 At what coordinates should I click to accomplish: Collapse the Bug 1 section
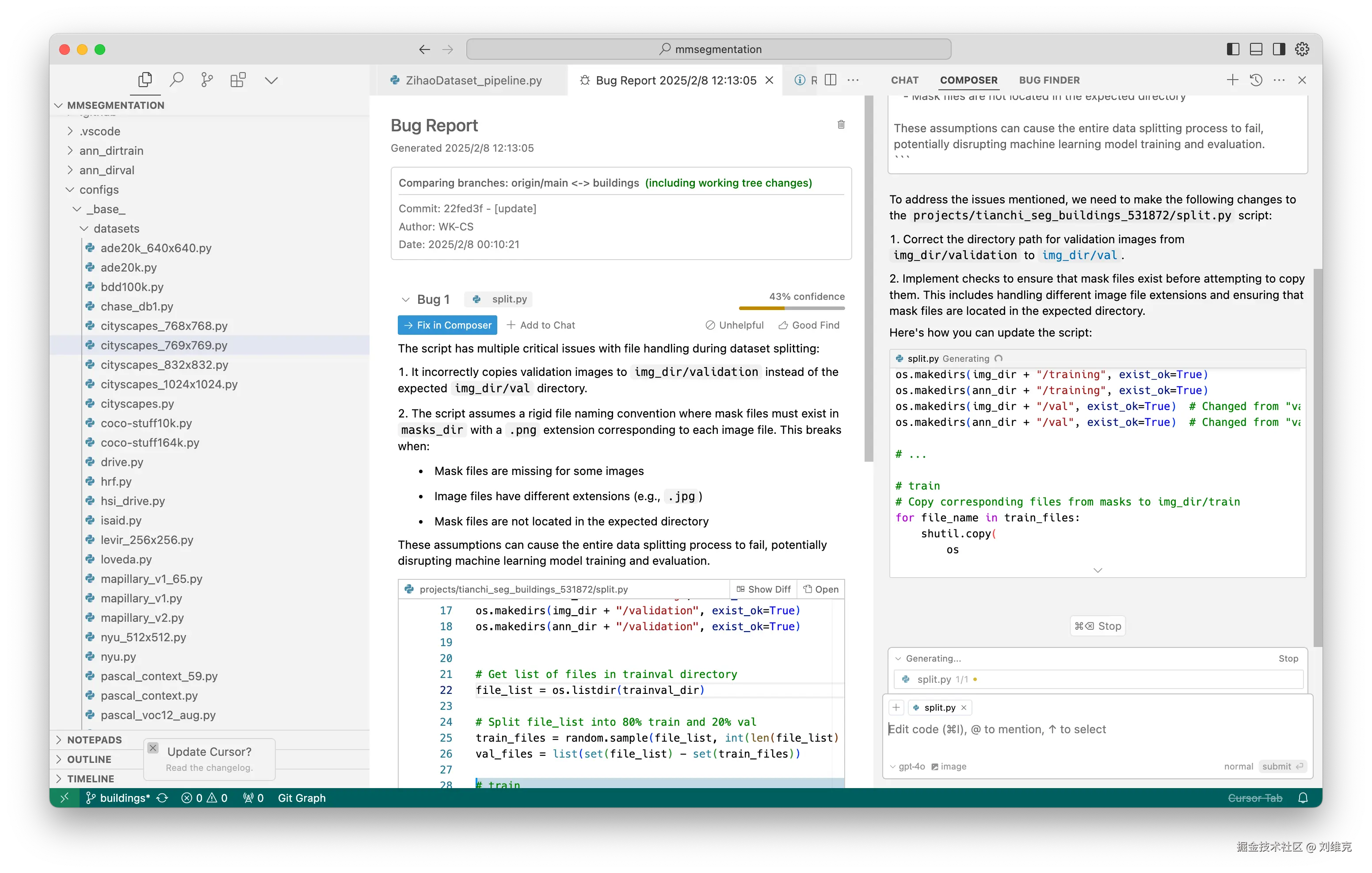point(405,299)
